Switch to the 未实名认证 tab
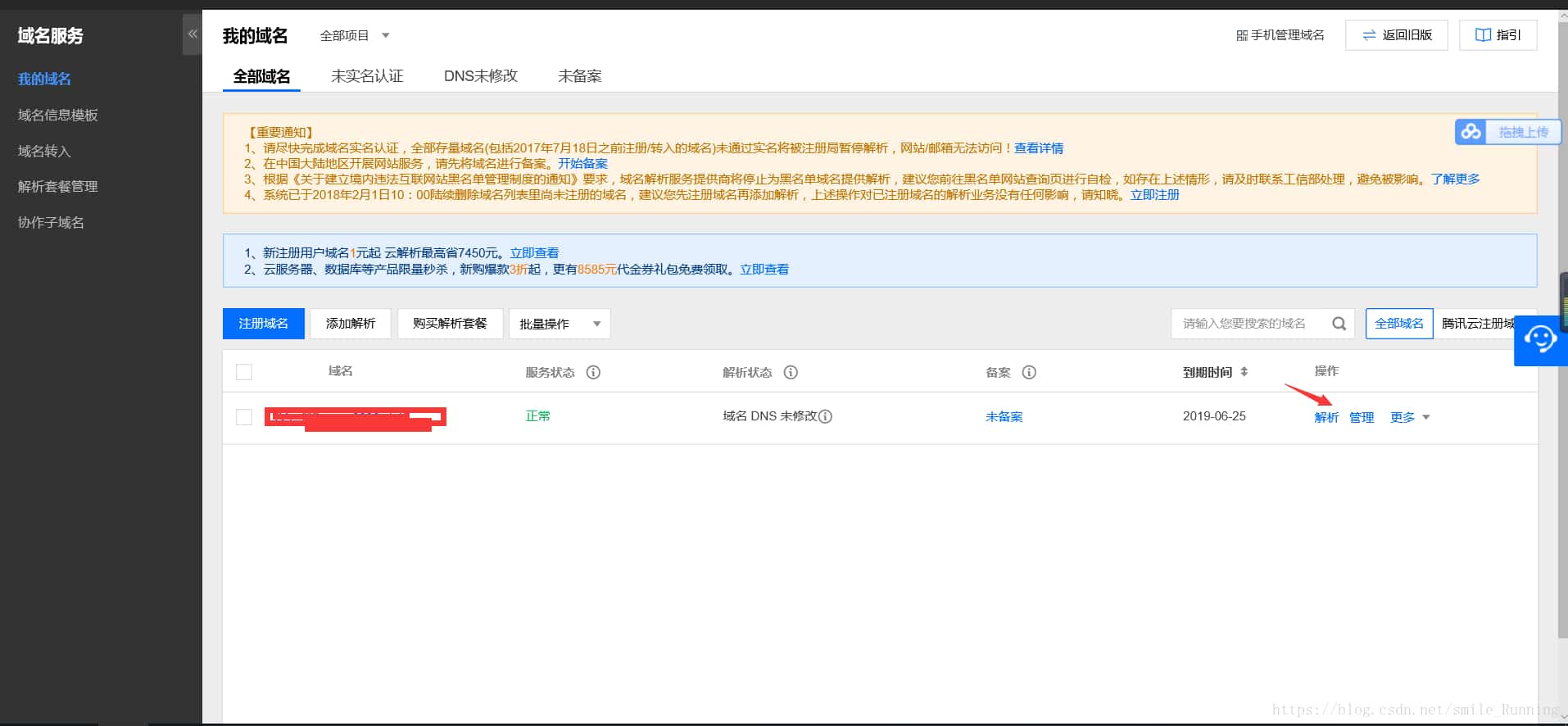Screen dimensions: 1568x726 point(367,76)
